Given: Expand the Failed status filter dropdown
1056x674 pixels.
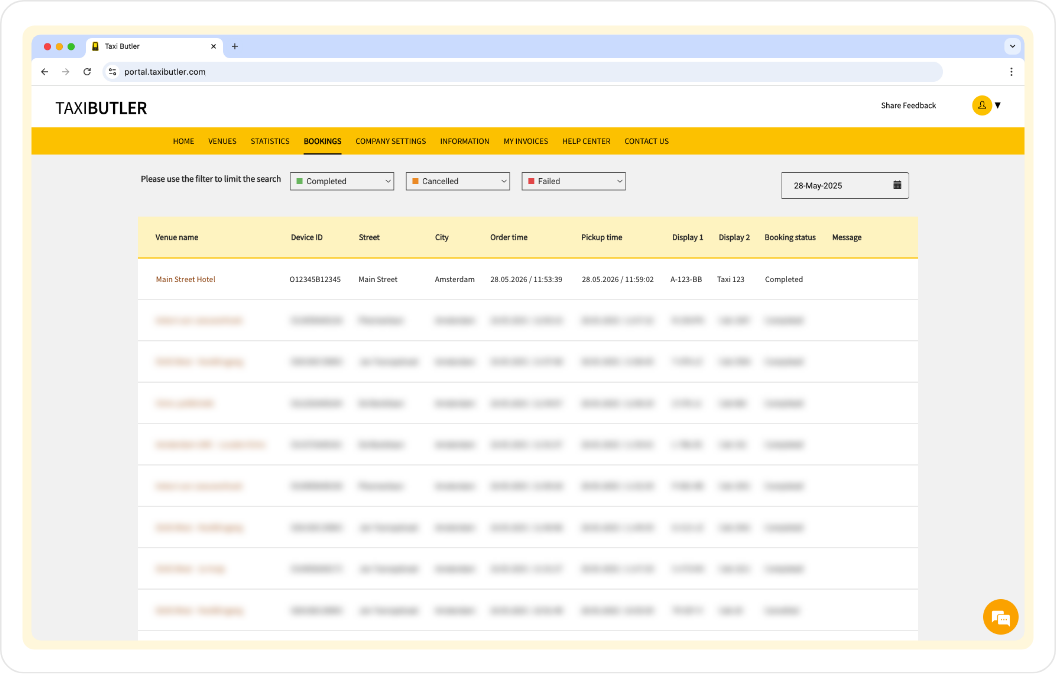Looking at the screenshot, I should coord(574,181).
